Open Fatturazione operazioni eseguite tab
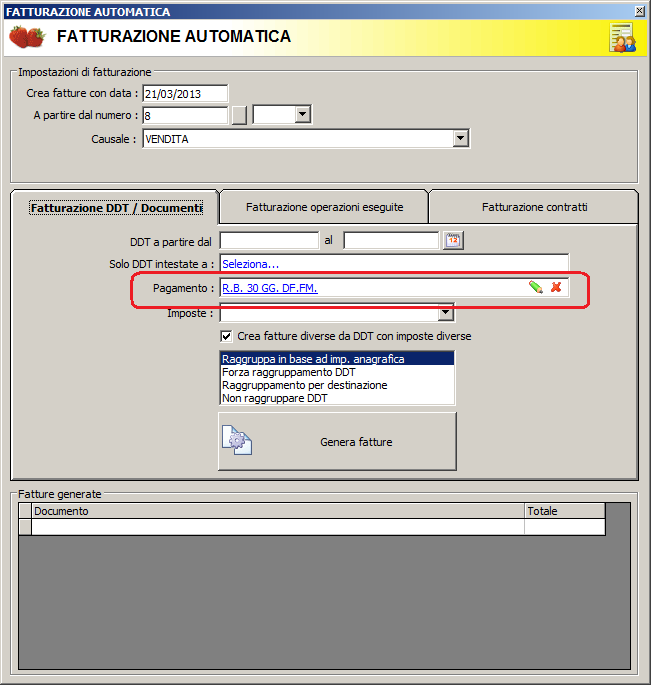 [x=325, y=207]
